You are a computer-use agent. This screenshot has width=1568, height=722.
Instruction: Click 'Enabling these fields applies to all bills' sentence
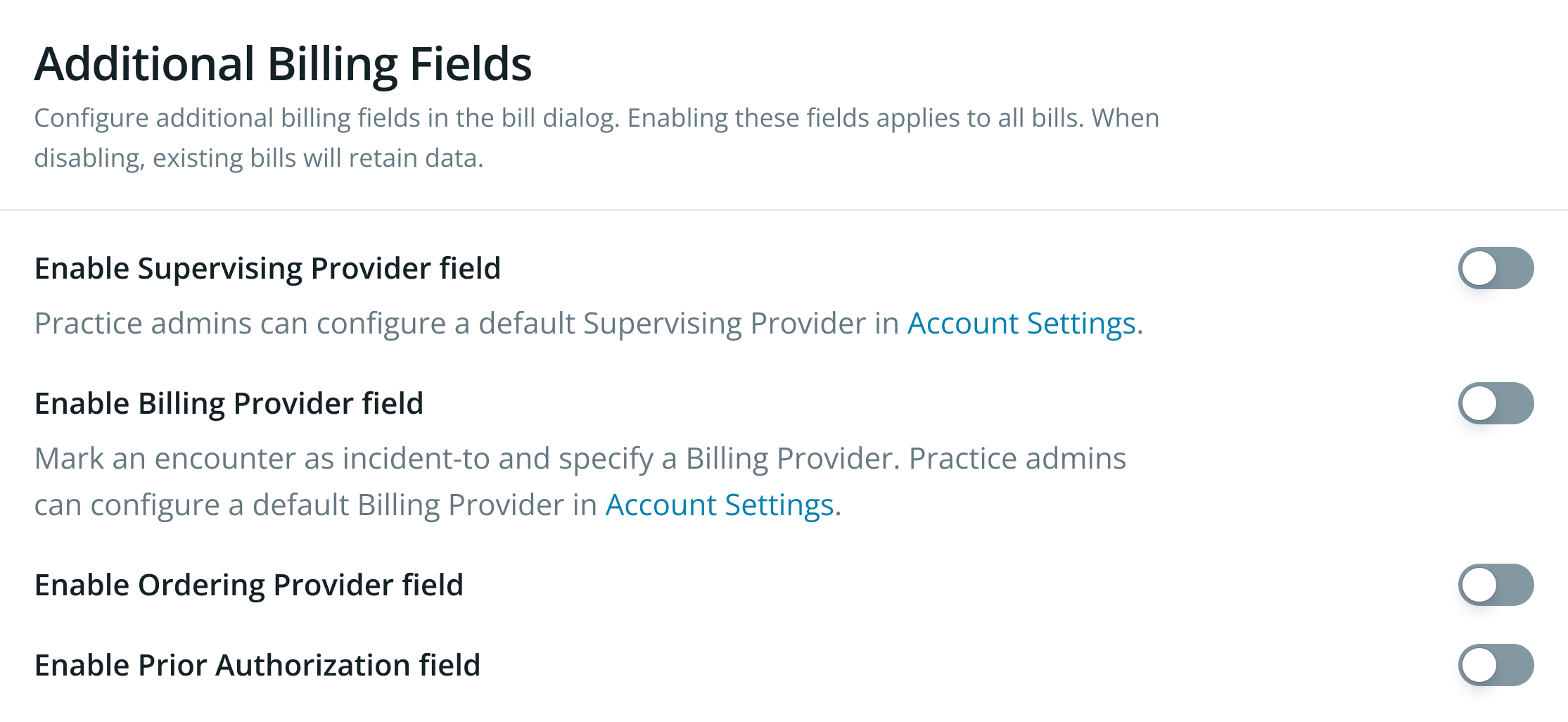pos(855,118)
